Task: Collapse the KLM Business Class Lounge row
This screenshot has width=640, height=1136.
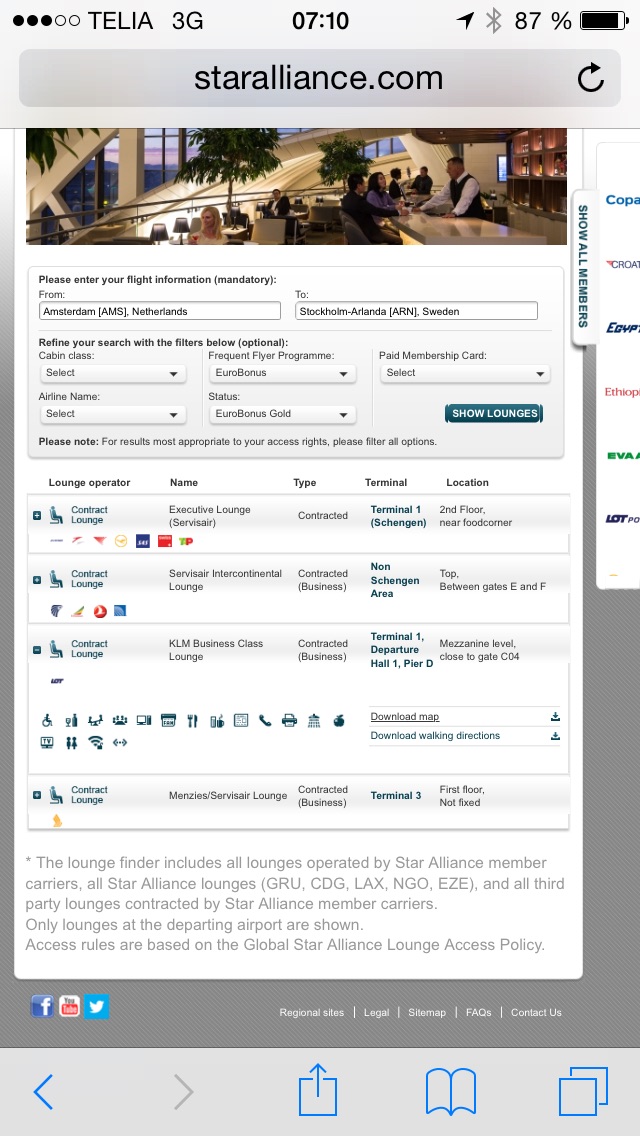Action: 37,650
